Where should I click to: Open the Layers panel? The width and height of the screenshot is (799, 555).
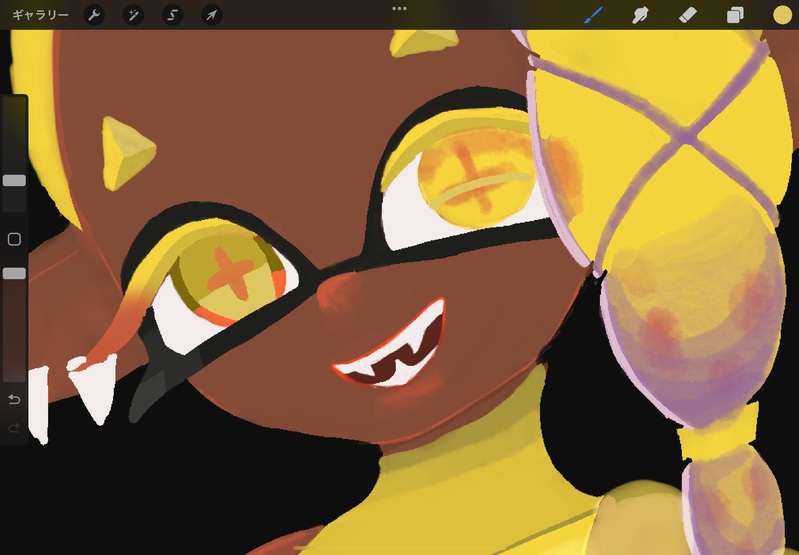pyautogui.click(x=735, y=16)
